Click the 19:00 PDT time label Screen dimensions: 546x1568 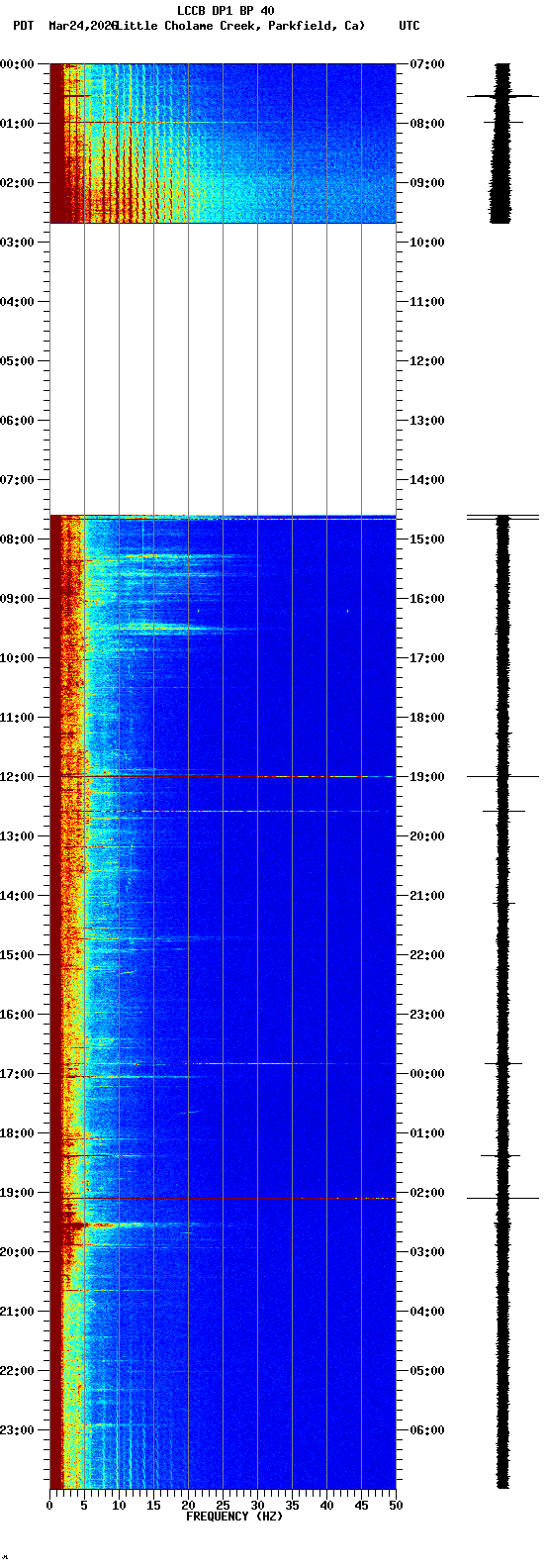(17, 1193)
